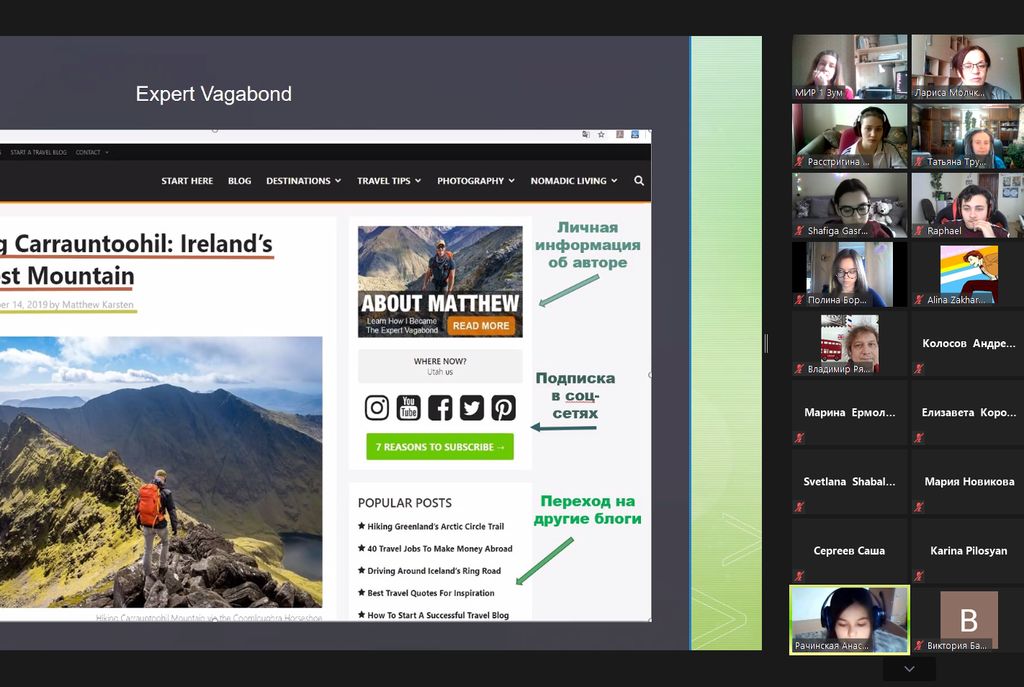Click the WHERE NOW? Utah box
Image resolution: width=1024 pixels, height=687 pixels.
coord(440,366)
